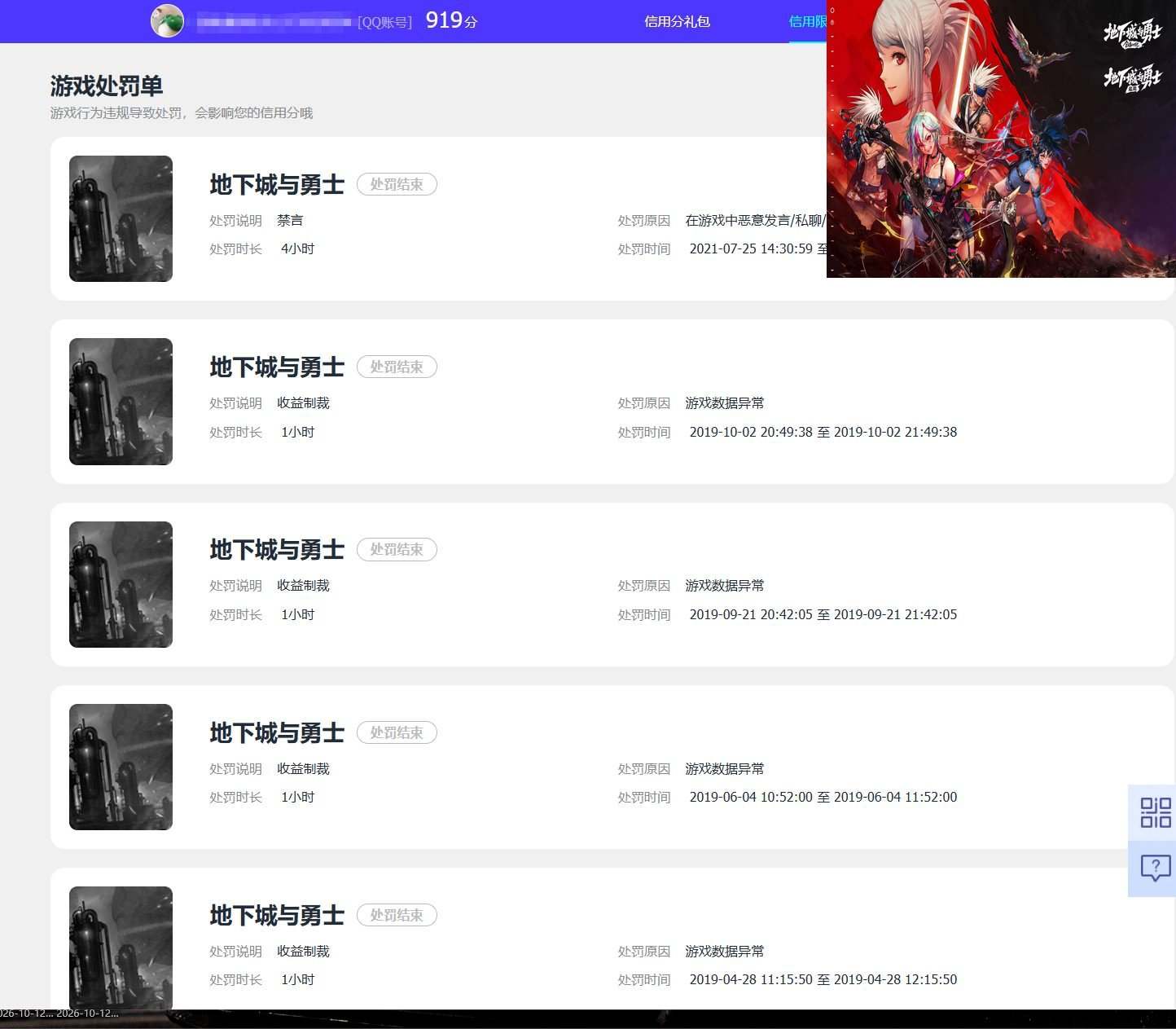Viewport: 1176px width, 1029px height.
Task: Click 收益制裁 in the 2019-04-28 record
Action: point(303,951)
